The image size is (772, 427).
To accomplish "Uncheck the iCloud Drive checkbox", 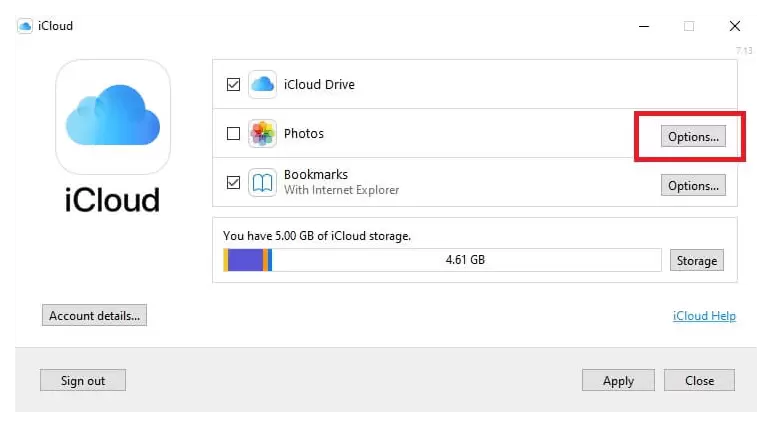I will pos(233,84).
